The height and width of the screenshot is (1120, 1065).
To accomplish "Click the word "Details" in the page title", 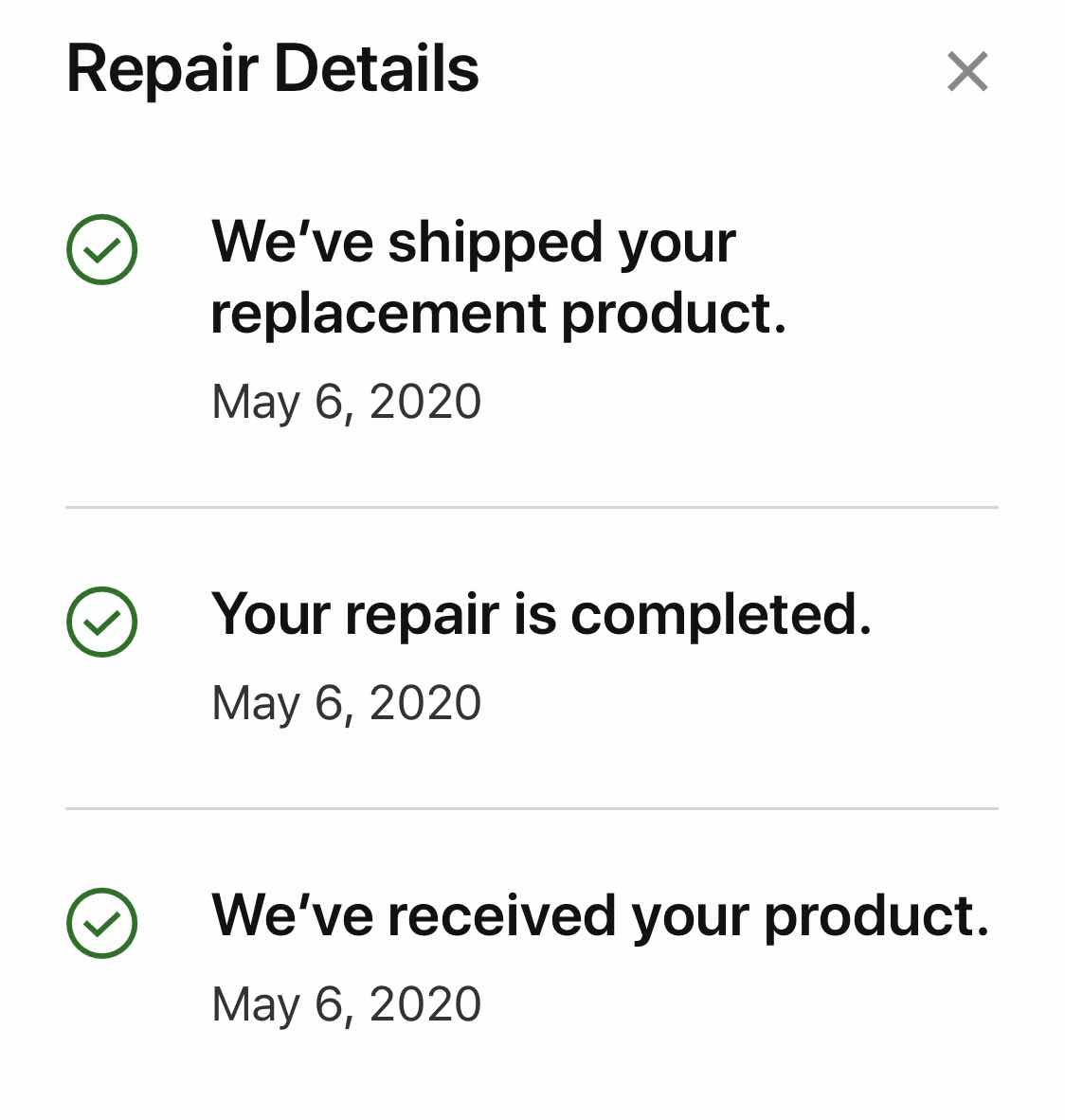I will pyautogui.click(x=376, y=68).
